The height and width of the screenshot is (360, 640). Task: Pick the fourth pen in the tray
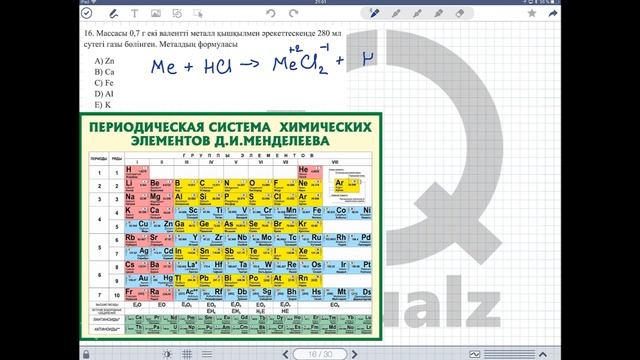438,13
